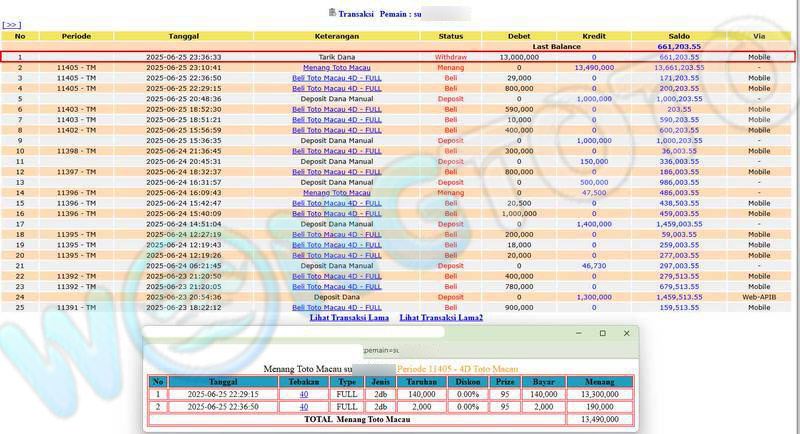The width and height of the screenshot is (800, 434).
Task: Maximize the Menang Toto Macau popup window
Action: 602,333
